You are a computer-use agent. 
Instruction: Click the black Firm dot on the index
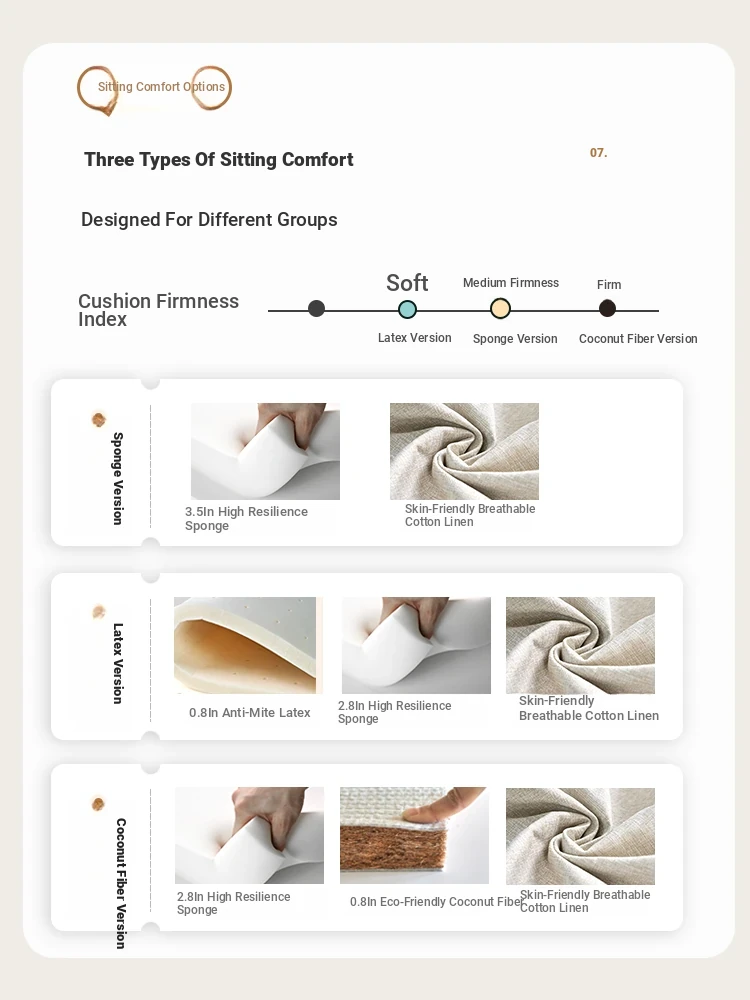pos(607,309)
